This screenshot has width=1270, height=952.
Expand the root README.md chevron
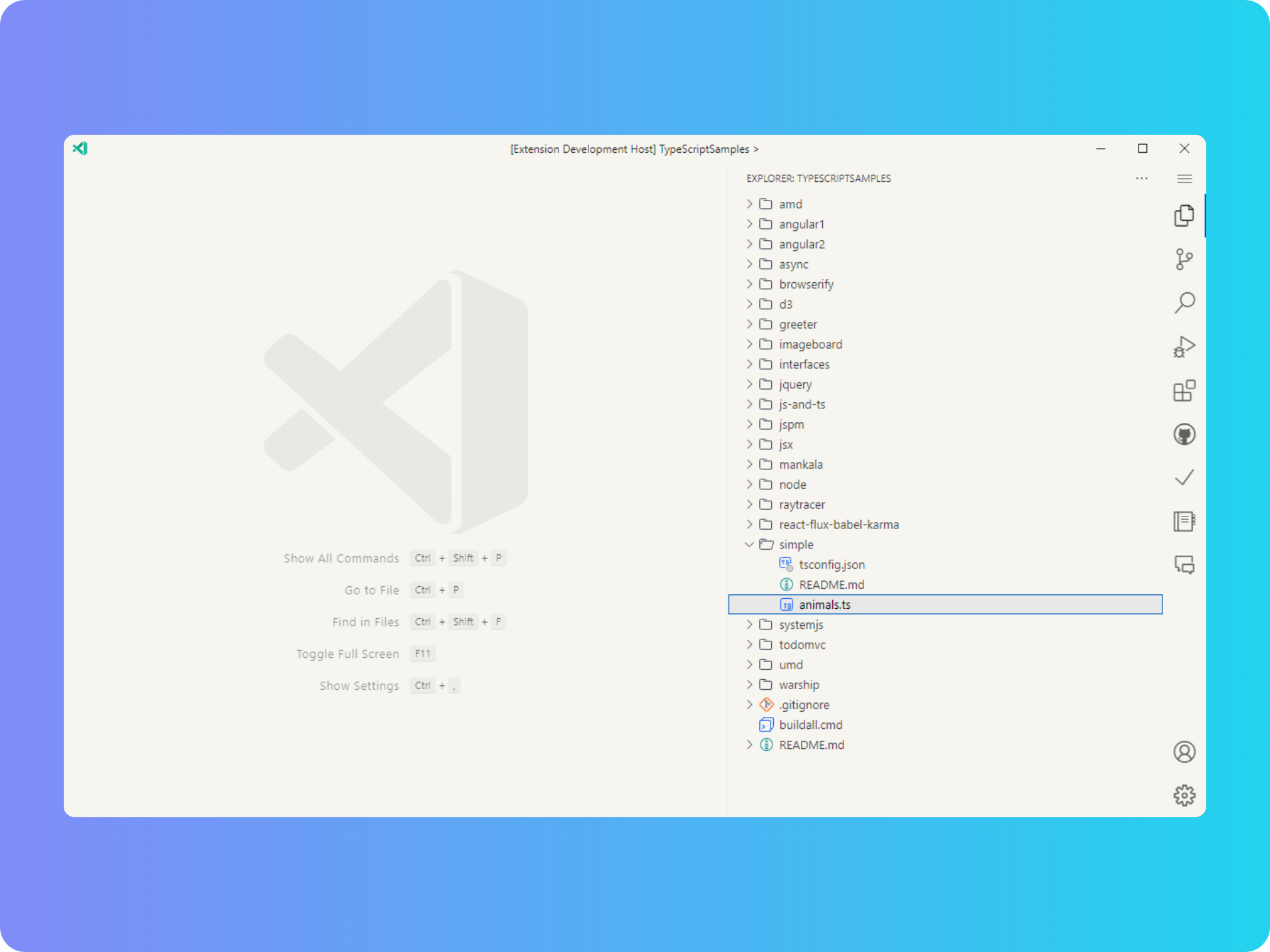(749, 745)
